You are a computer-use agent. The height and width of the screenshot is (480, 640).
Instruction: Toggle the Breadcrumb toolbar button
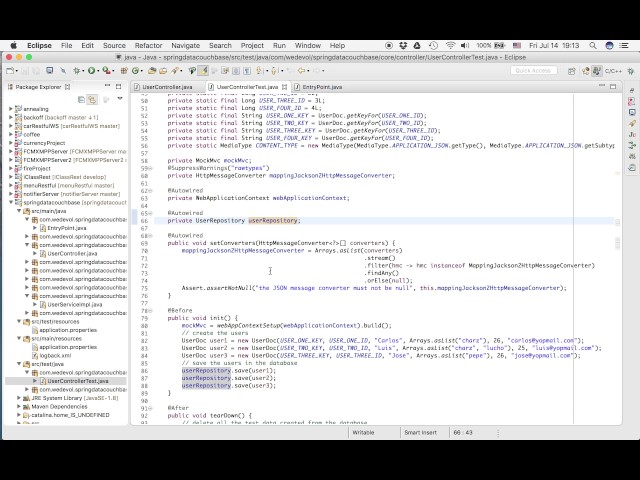click(x=192, y=71)
